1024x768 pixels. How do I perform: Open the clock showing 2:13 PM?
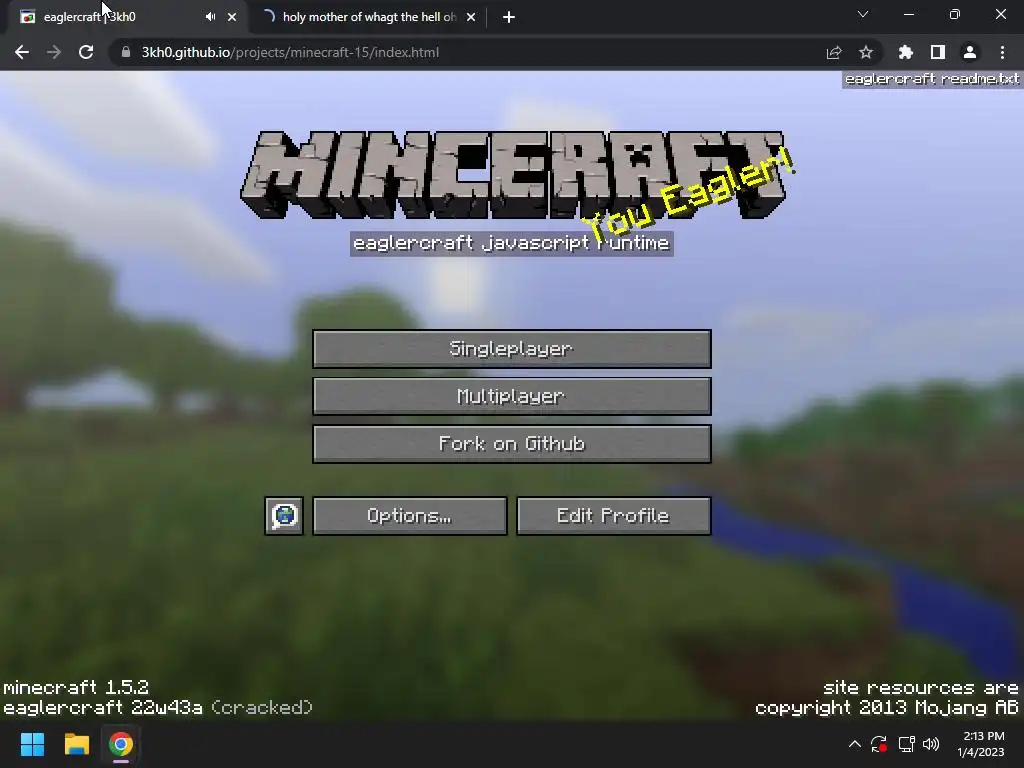(x=981, y=744)
